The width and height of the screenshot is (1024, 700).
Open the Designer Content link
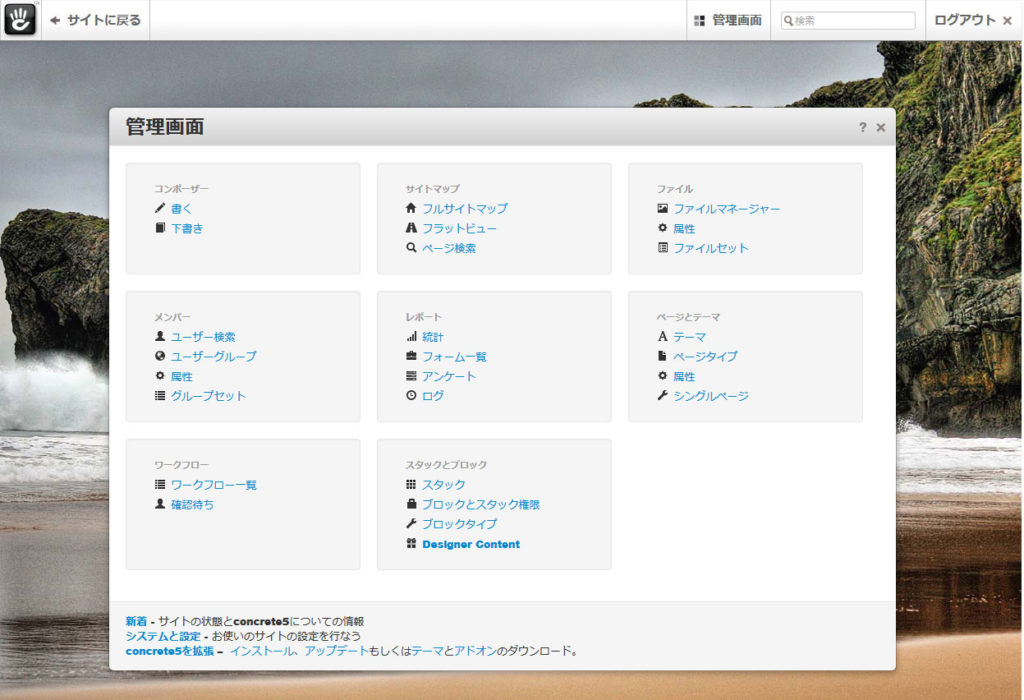coord(470,545)
